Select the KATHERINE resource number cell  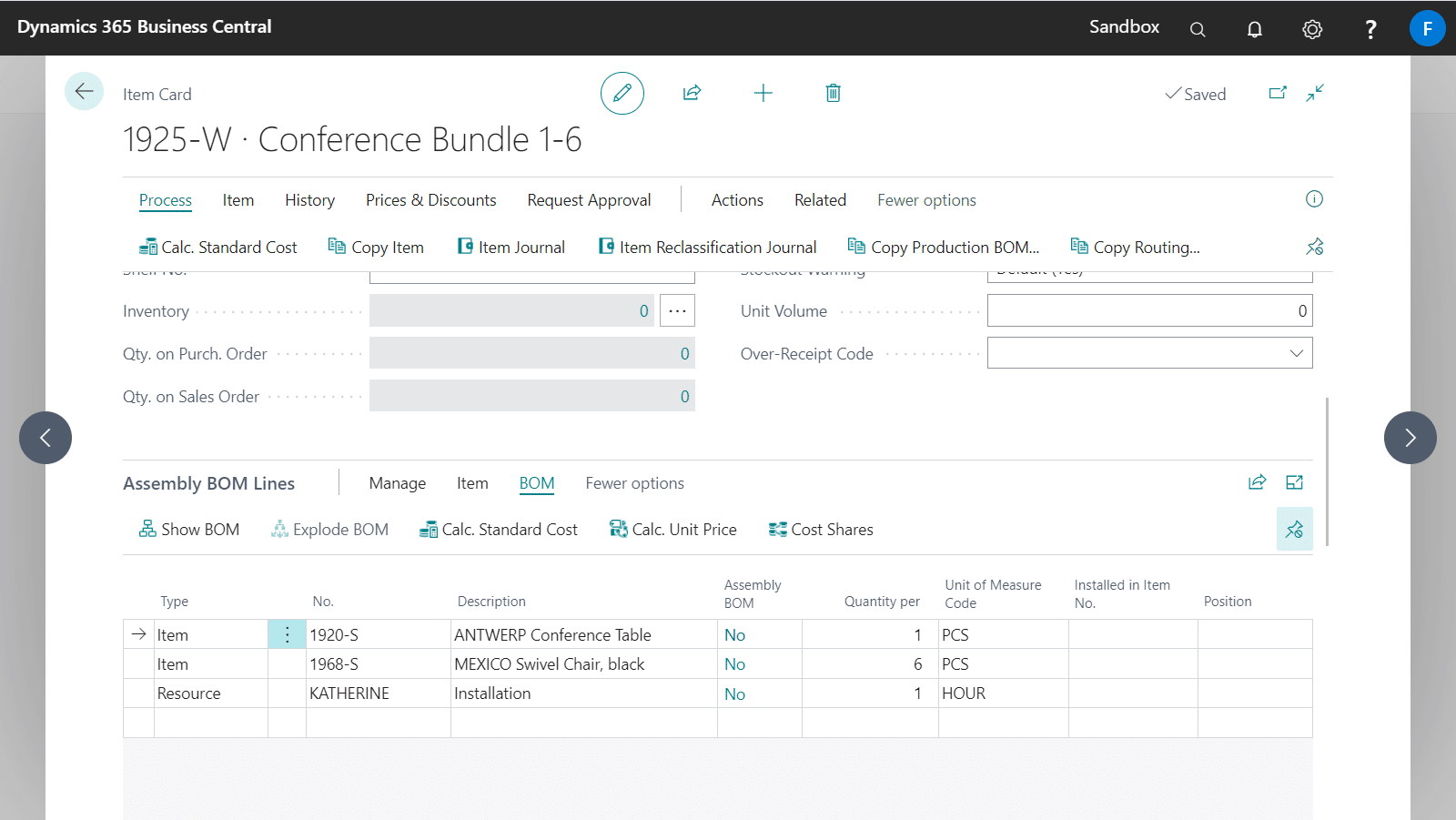379,693
